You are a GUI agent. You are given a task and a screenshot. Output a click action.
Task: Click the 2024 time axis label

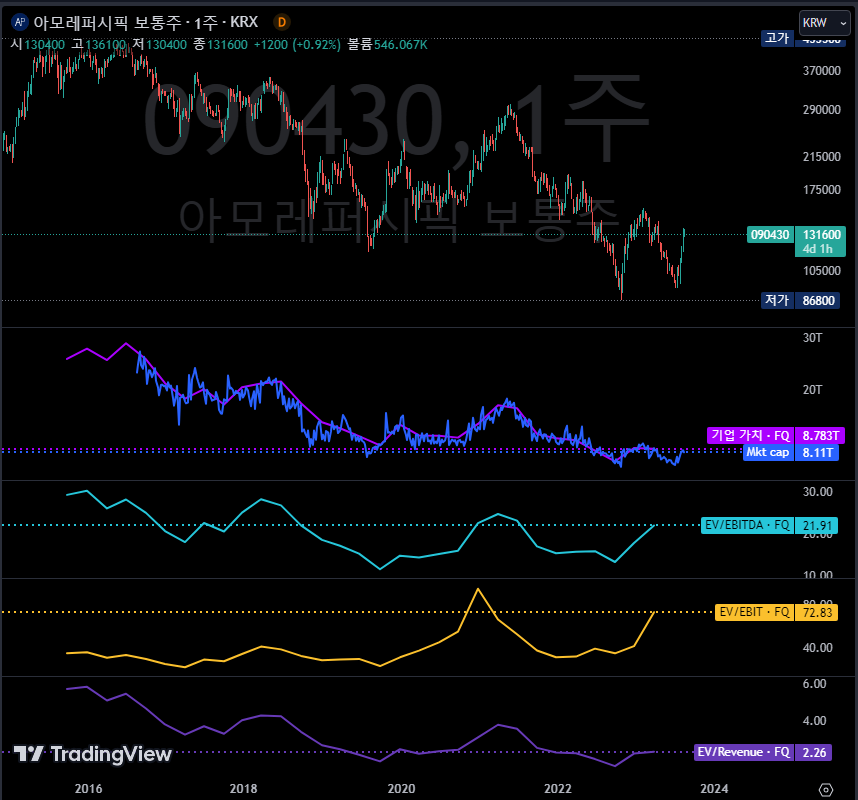coord(714,789)
